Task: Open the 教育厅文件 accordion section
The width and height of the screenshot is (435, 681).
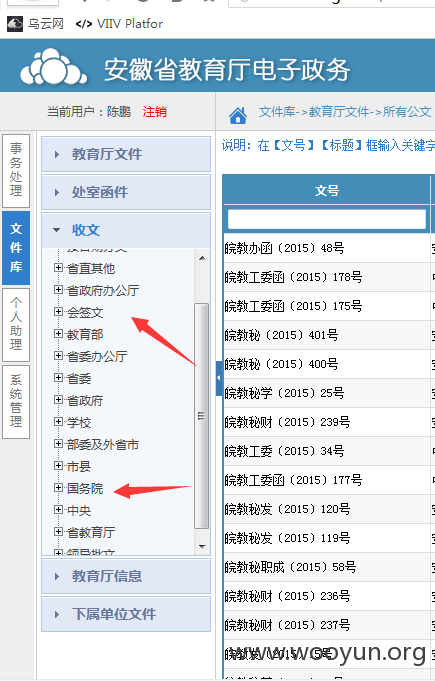Action: pos(126,154)
